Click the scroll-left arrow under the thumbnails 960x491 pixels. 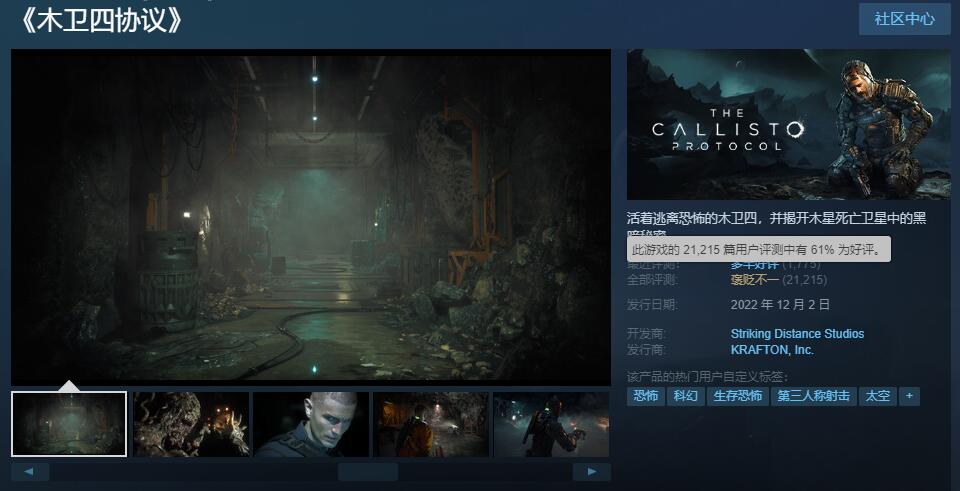[x=30, y=472]
